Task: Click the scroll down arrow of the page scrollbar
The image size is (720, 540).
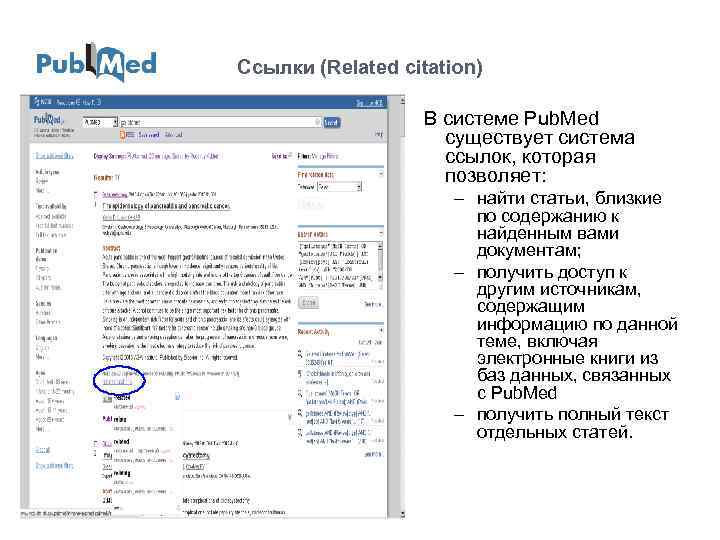Action: coord(403,514)
